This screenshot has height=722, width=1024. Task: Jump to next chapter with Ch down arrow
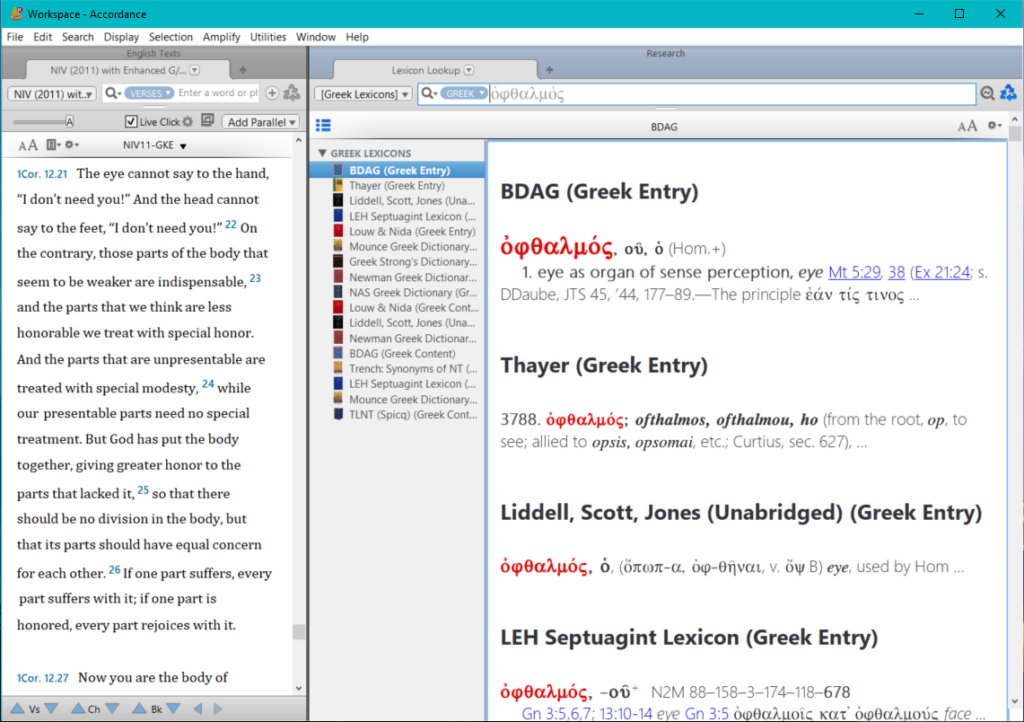[x=112, y=708]
